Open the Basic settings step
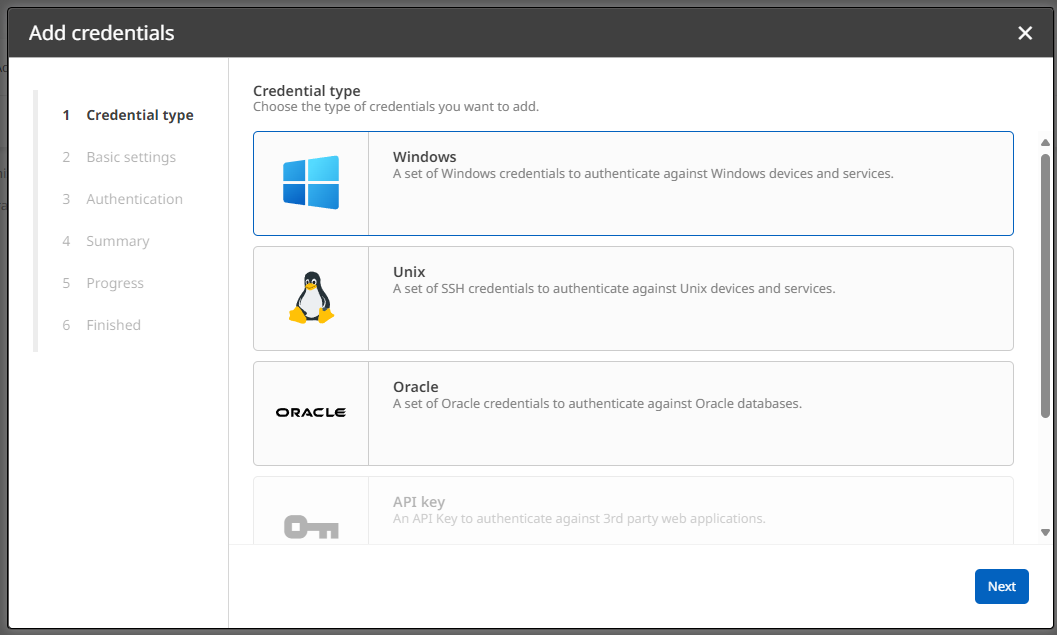Viewport: 1057px width, 635px height. [x=131, y=157]
